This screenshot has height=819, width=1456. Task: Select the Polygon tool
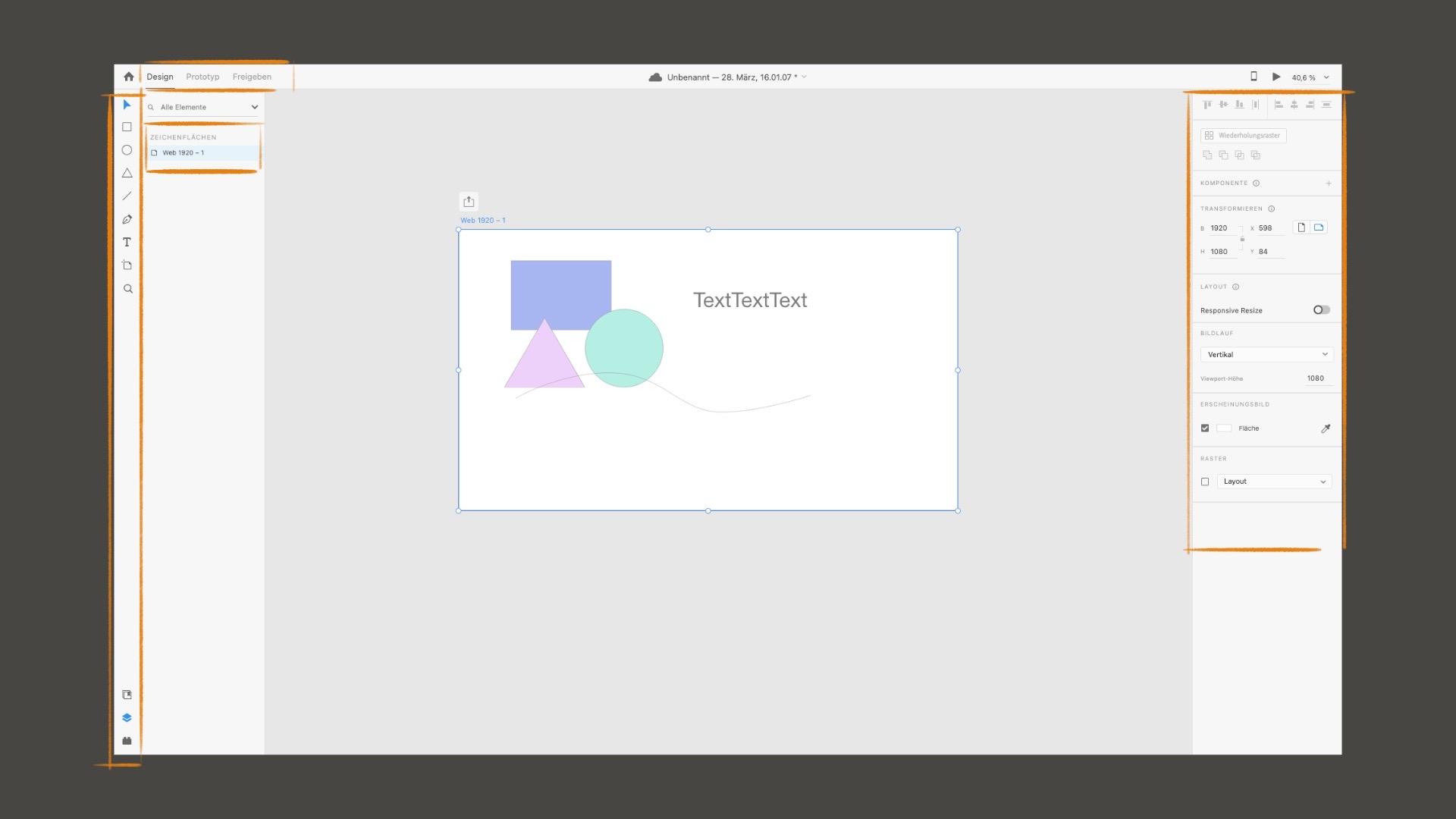coord(127,173)
